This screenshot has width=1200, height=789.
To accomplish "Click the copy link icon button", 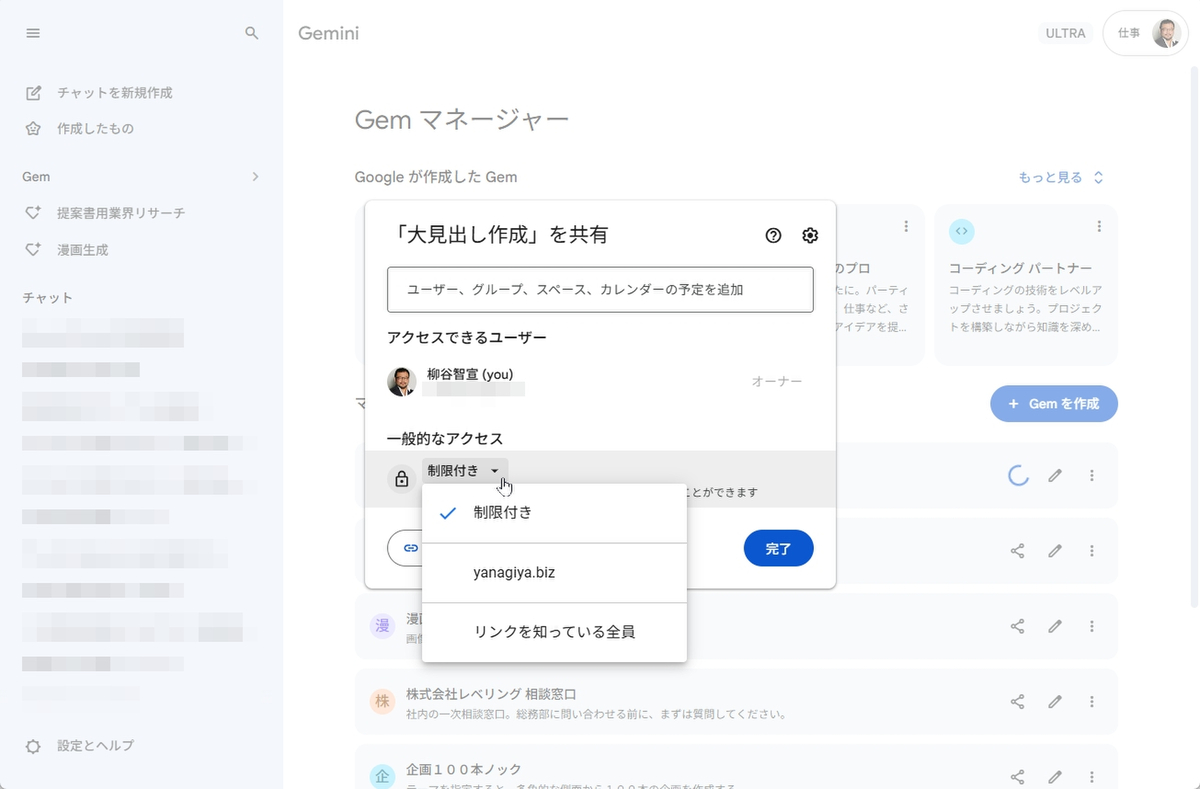I will click(x=410, y=548).
